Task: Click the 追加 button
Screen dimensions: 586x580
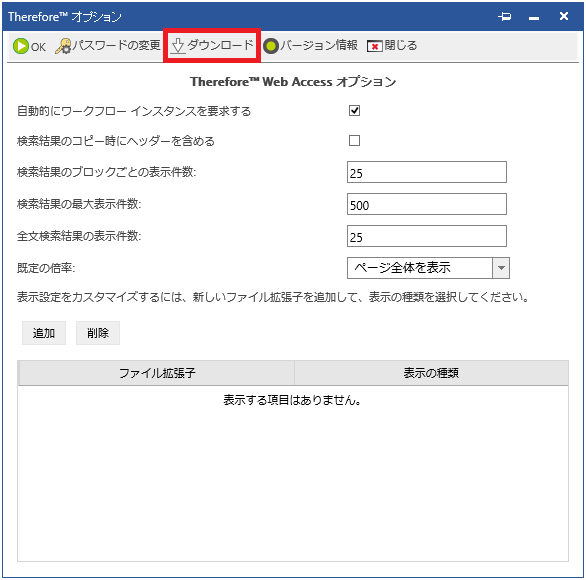Action: 44,333
